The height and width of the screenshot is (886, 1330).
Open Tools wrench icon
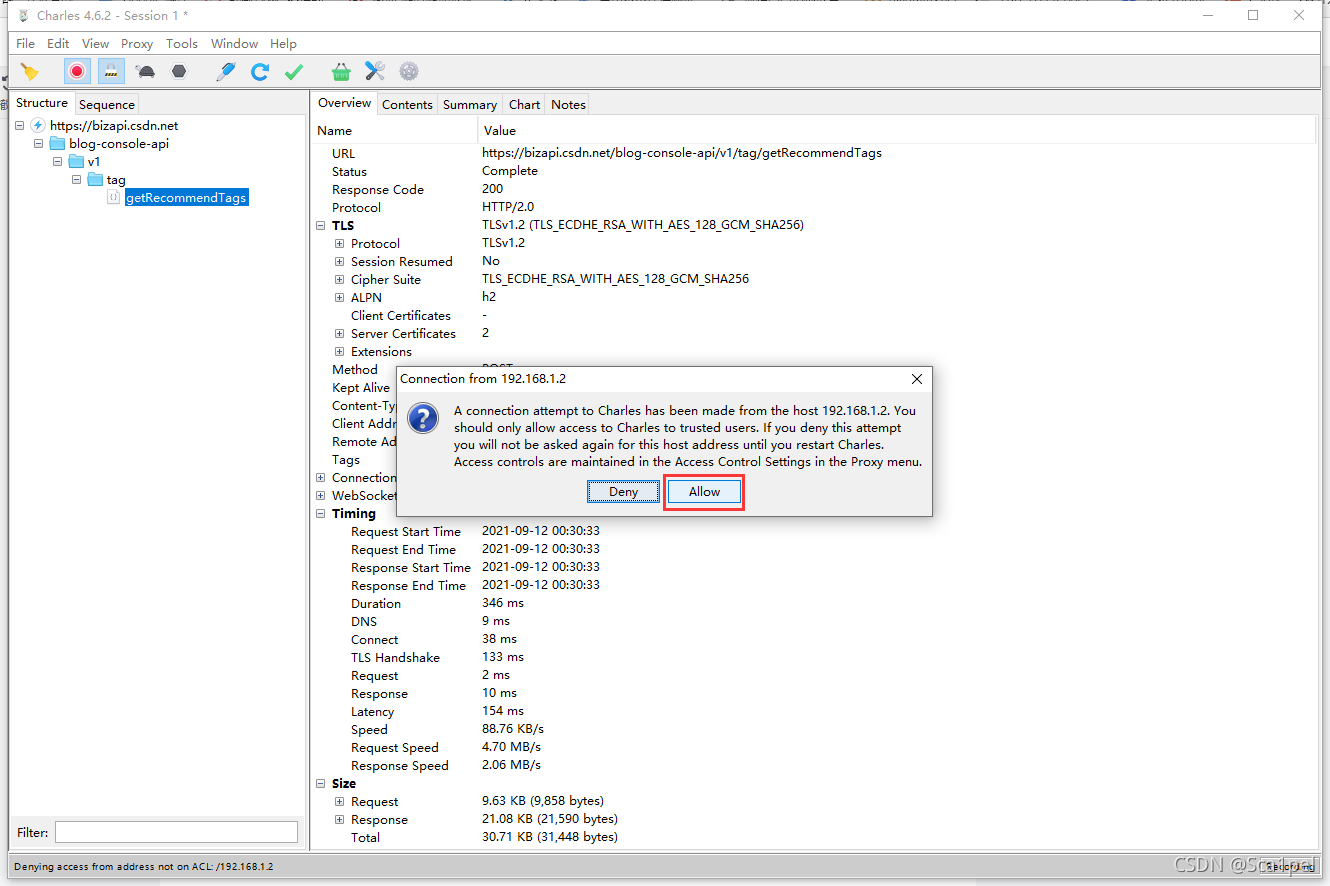tap(375, 71)
